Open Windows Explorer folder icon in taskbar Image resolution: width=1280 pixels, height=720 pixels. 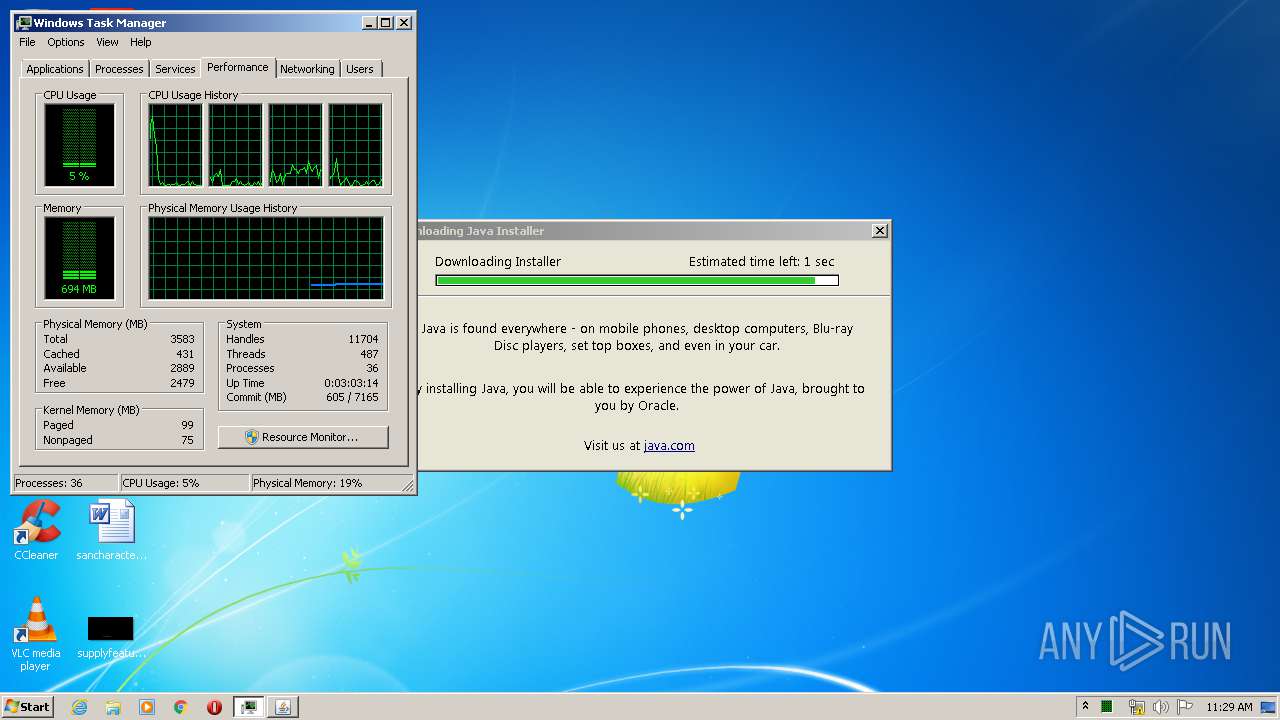(113, 707)
